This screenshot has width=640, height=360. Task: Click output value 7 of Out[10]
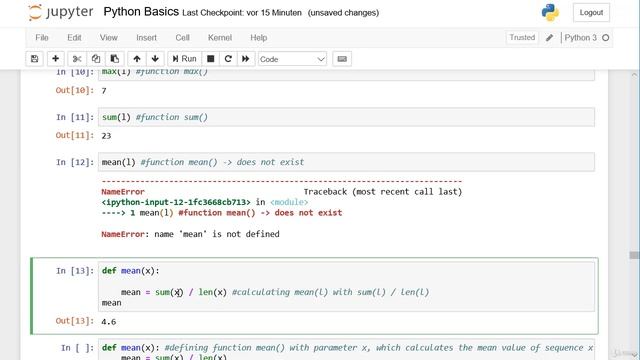[104, 91]
